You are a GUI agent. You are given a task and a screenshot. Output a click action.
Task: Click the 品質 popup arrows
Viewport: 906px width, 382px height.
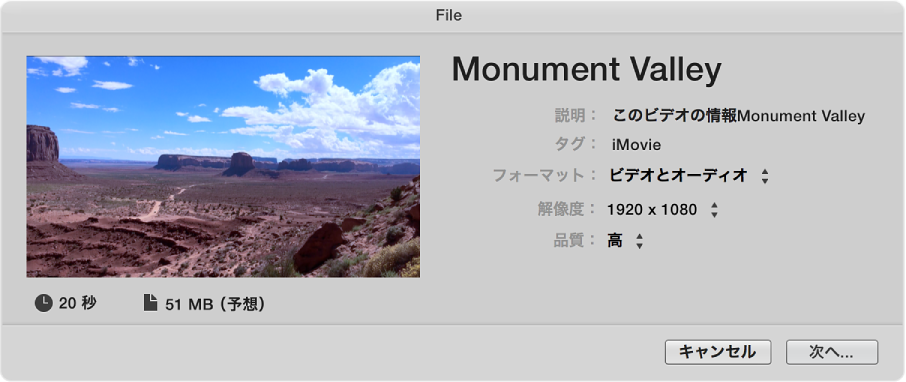coord(639,241)
